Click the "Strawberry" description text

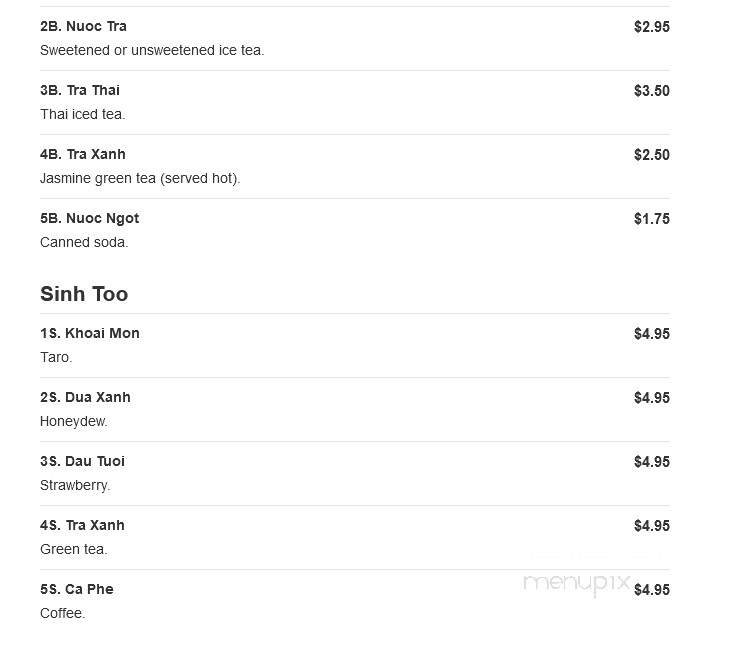[75, 485]
